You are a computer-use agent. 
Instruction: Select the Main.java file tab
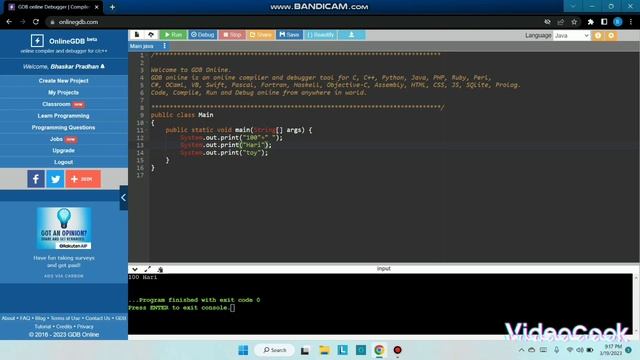(142, 46)
